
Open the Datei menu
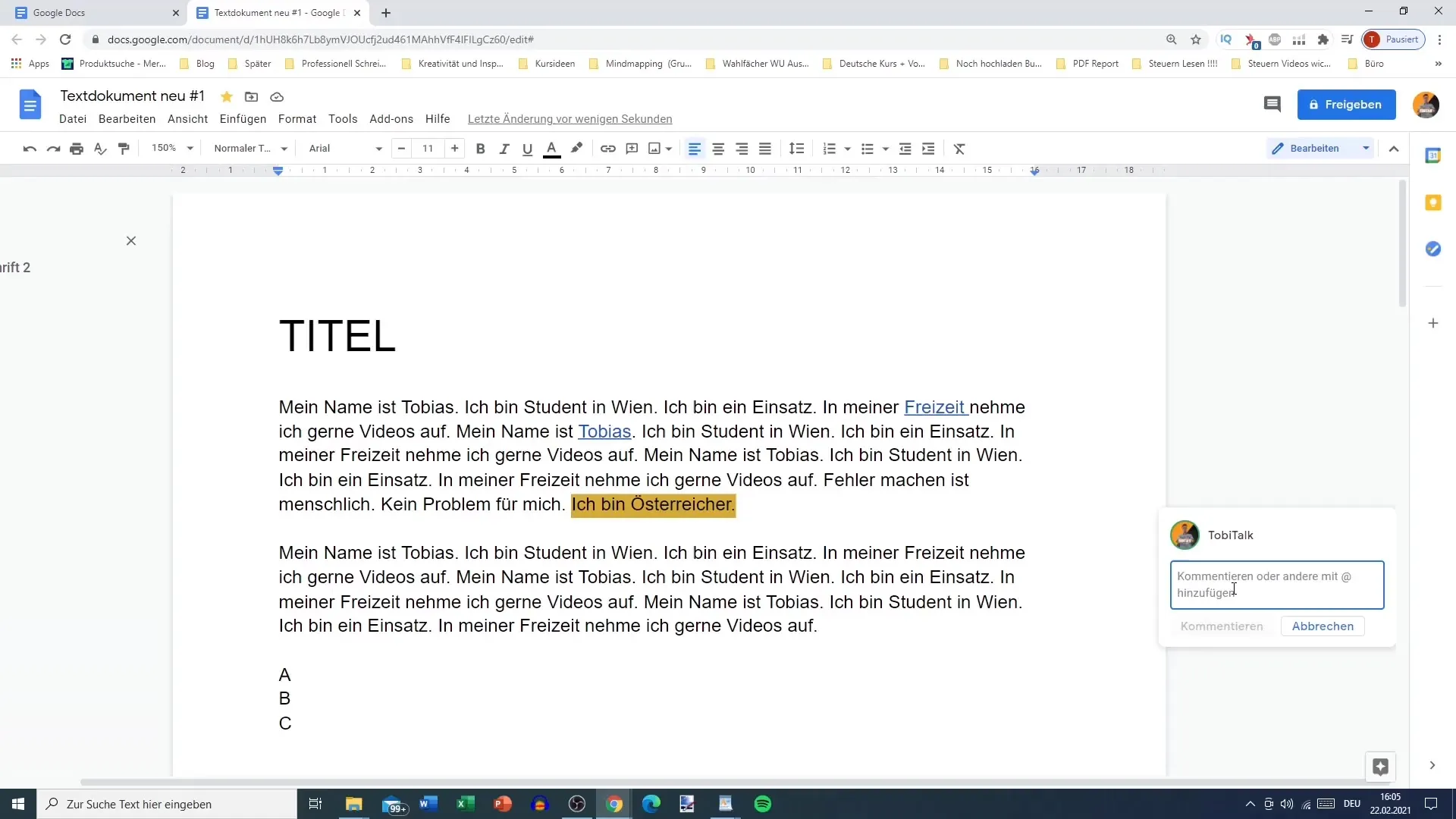pos(73,119)
